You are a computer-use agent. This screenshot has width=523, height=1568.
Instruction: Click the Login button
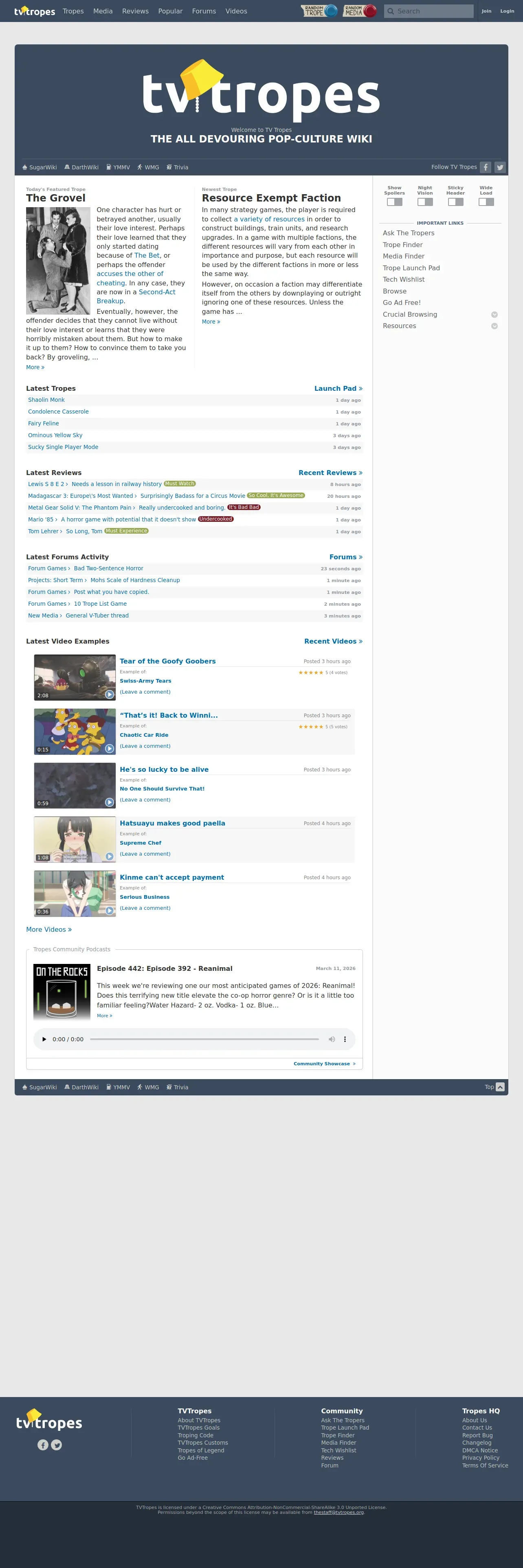(507, 11)
